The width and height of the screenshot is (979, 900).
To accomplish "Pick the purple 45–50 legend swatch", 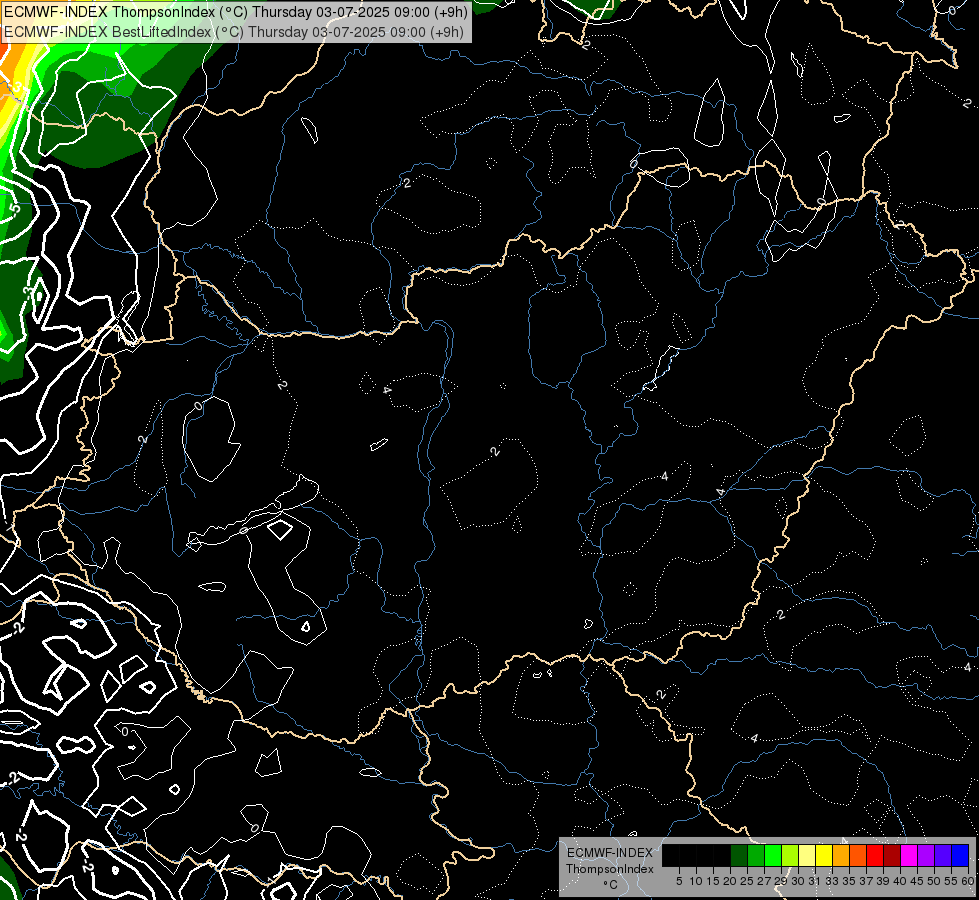I will point(926,855).
